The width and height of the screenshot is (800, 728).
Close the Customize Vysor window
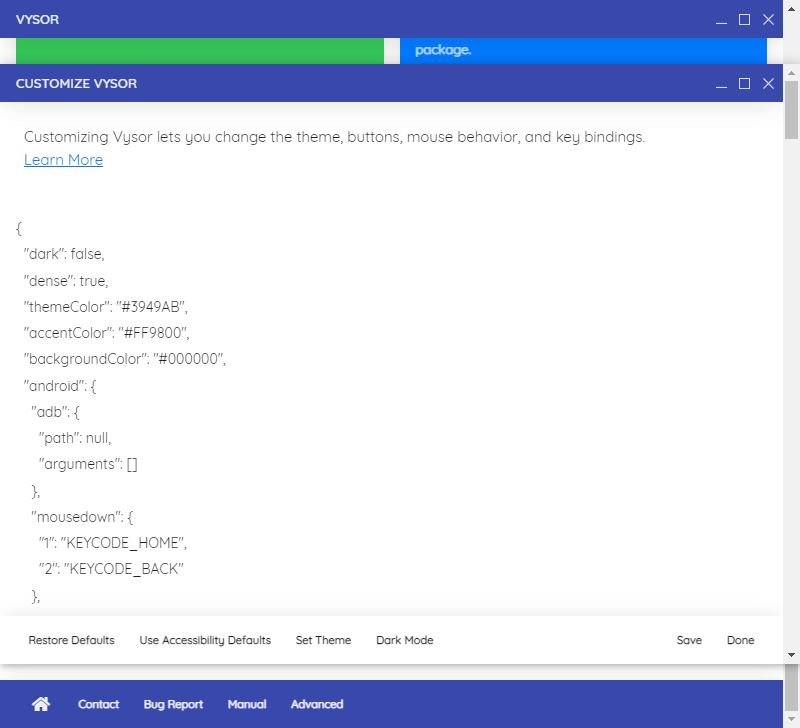pos(768,84)
